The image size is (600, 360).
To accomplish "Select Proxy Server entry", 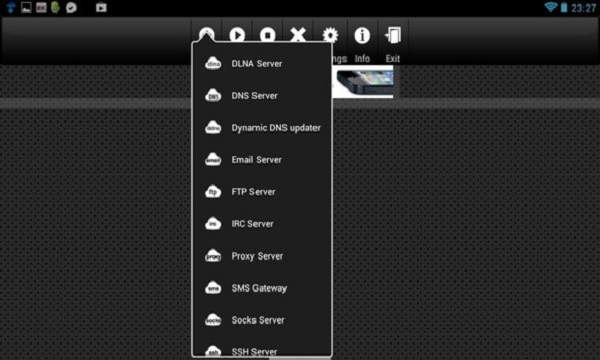I will tap(262, 256).
